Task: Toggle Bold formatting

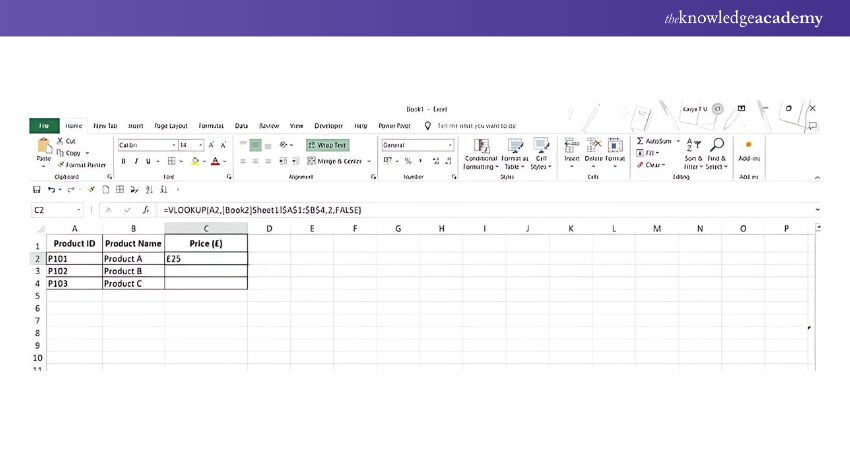Action: 123,161
